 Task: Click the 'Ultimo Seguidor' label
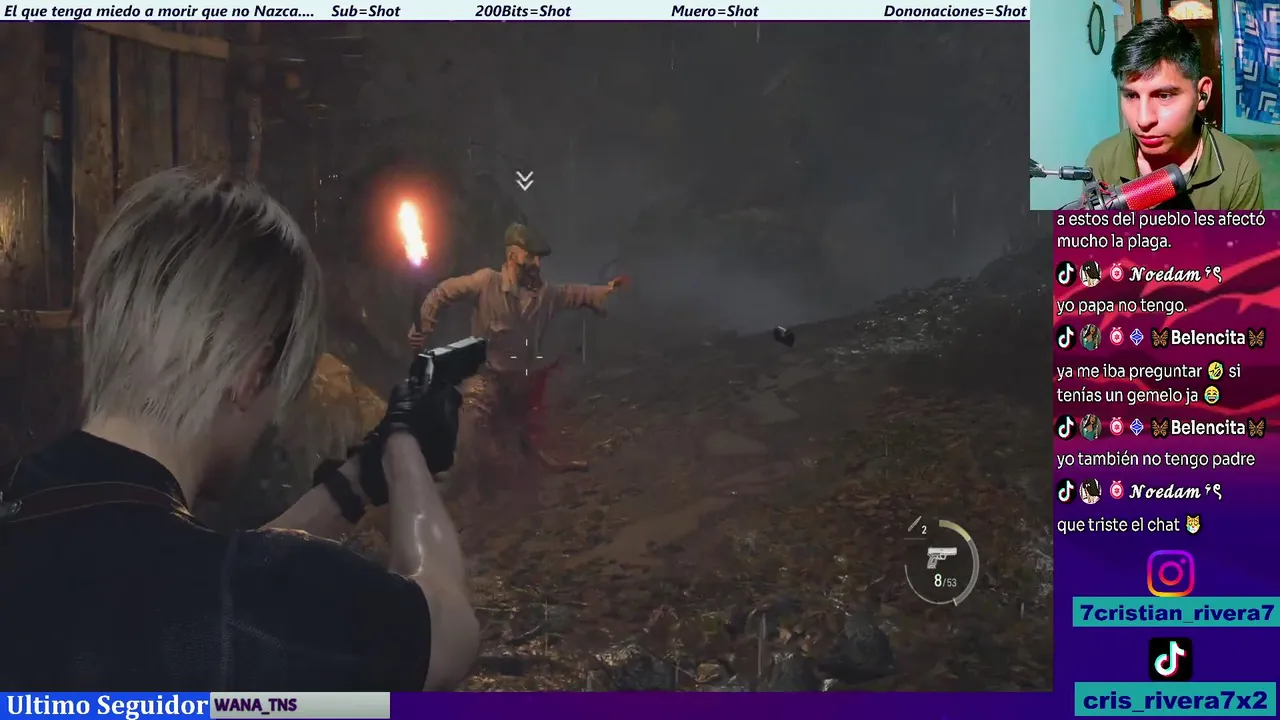(x=106, y=705)
